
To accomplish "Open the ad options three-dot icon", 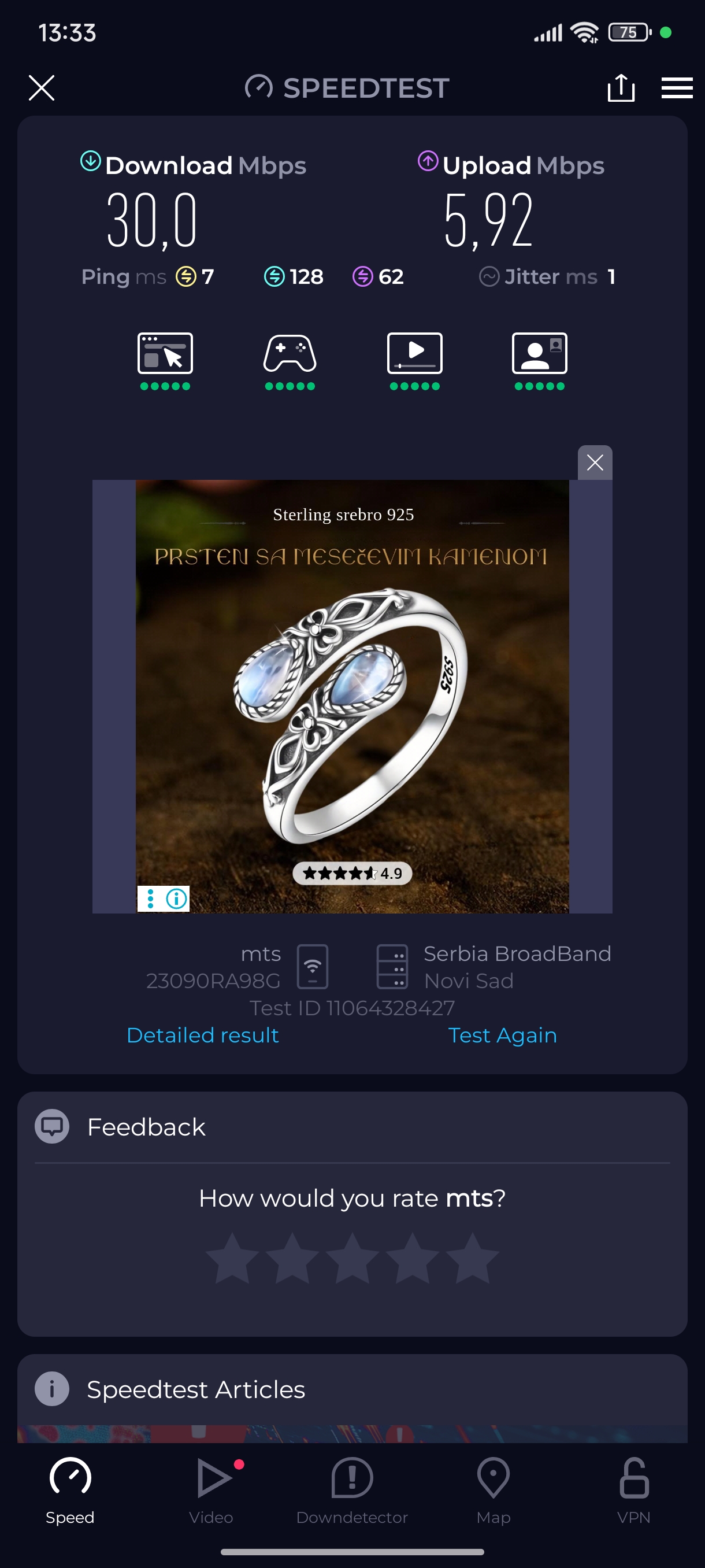I will click(x=150, y=898).
